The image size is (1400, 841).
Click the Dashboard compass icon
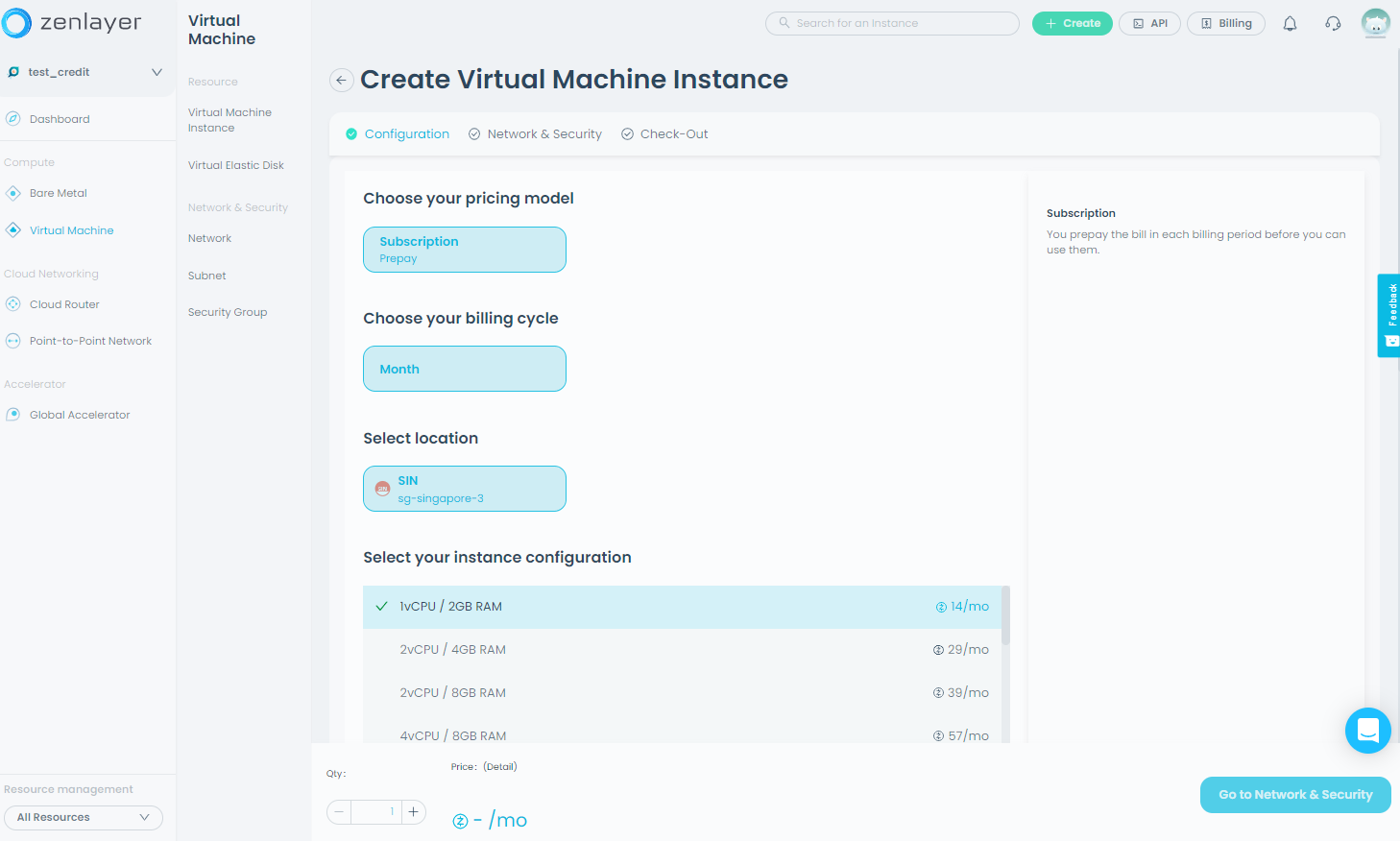tap(13, 119)
